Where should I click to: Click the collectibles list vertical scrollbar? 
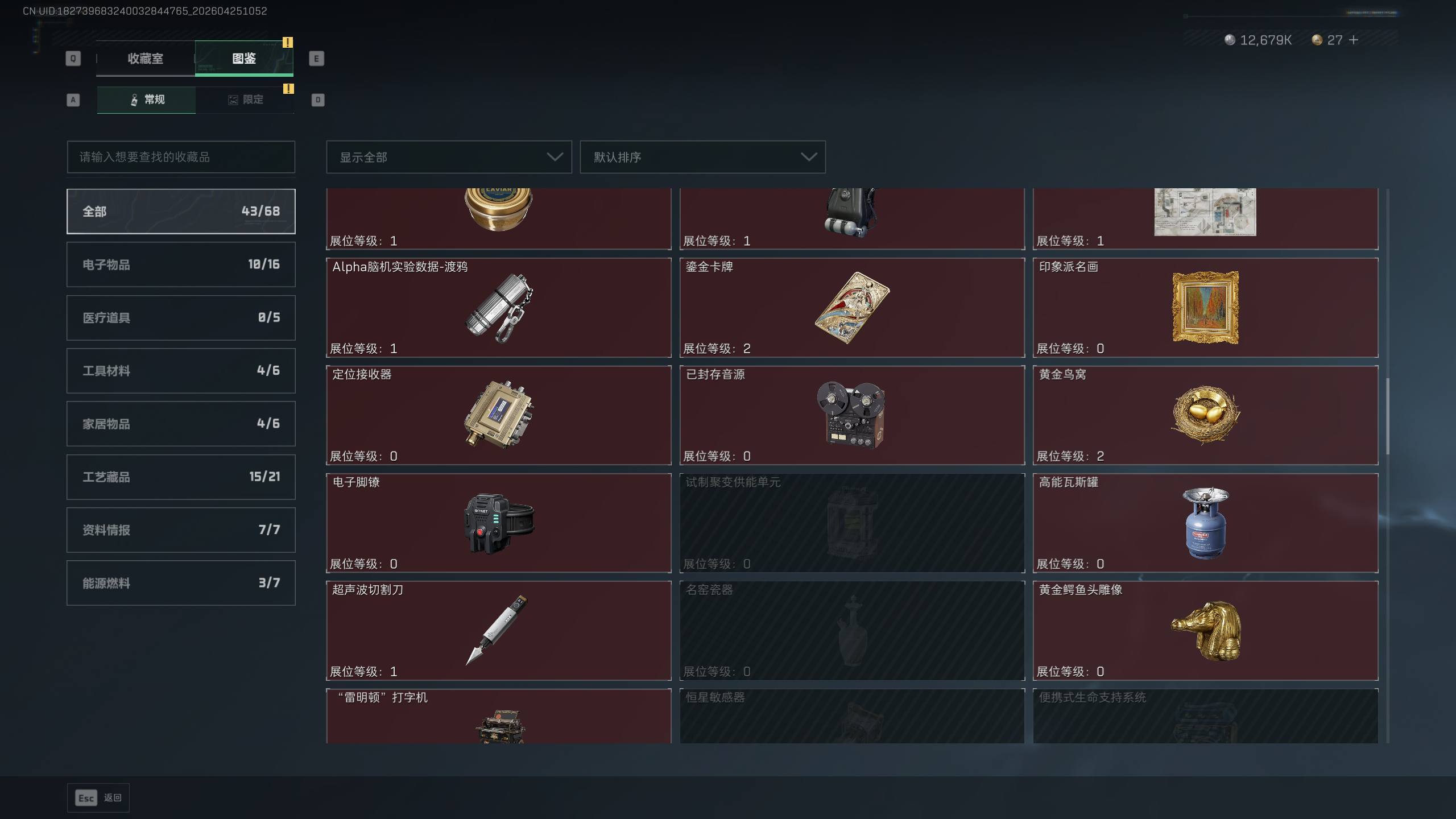pyautogui.click(x=1388, y=416)
